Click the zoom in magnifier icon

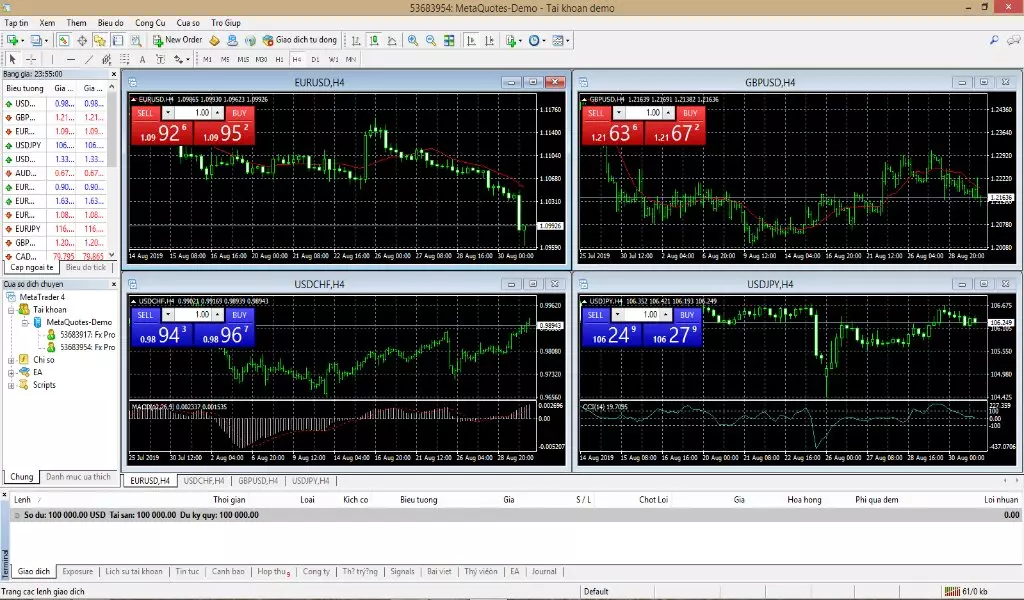(x=413, y=40)
